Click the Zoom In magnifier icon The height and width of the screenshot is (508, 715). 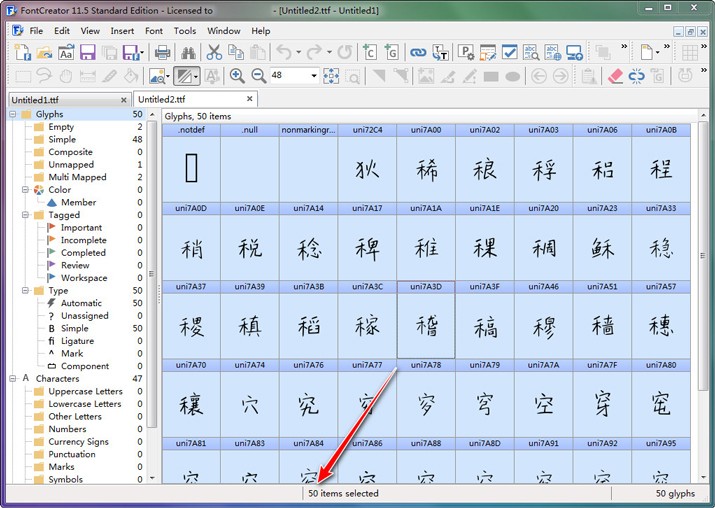pyautogui.click(x=237, y=76)
